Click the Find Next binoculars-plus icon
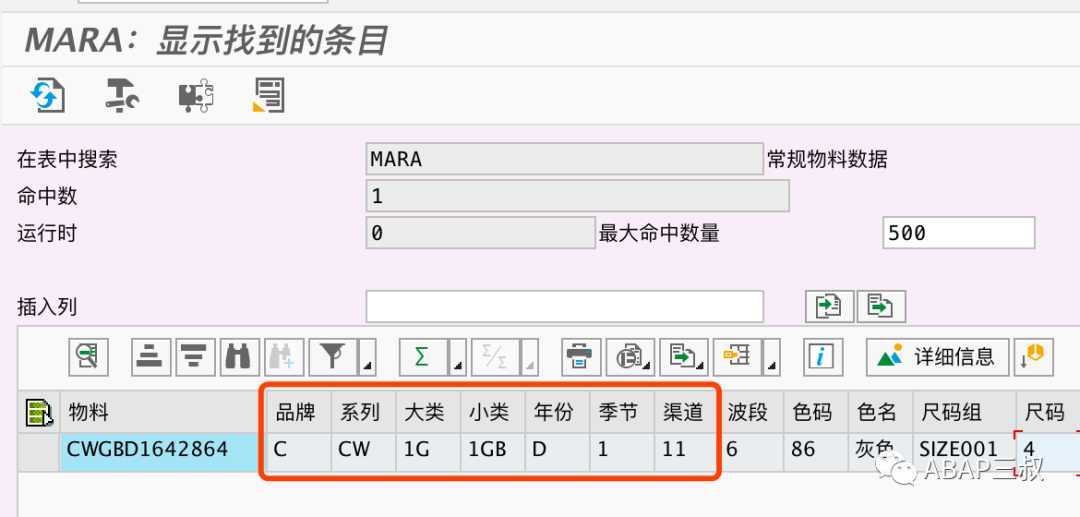The image size is (1080, 517). tap(284, 357)
